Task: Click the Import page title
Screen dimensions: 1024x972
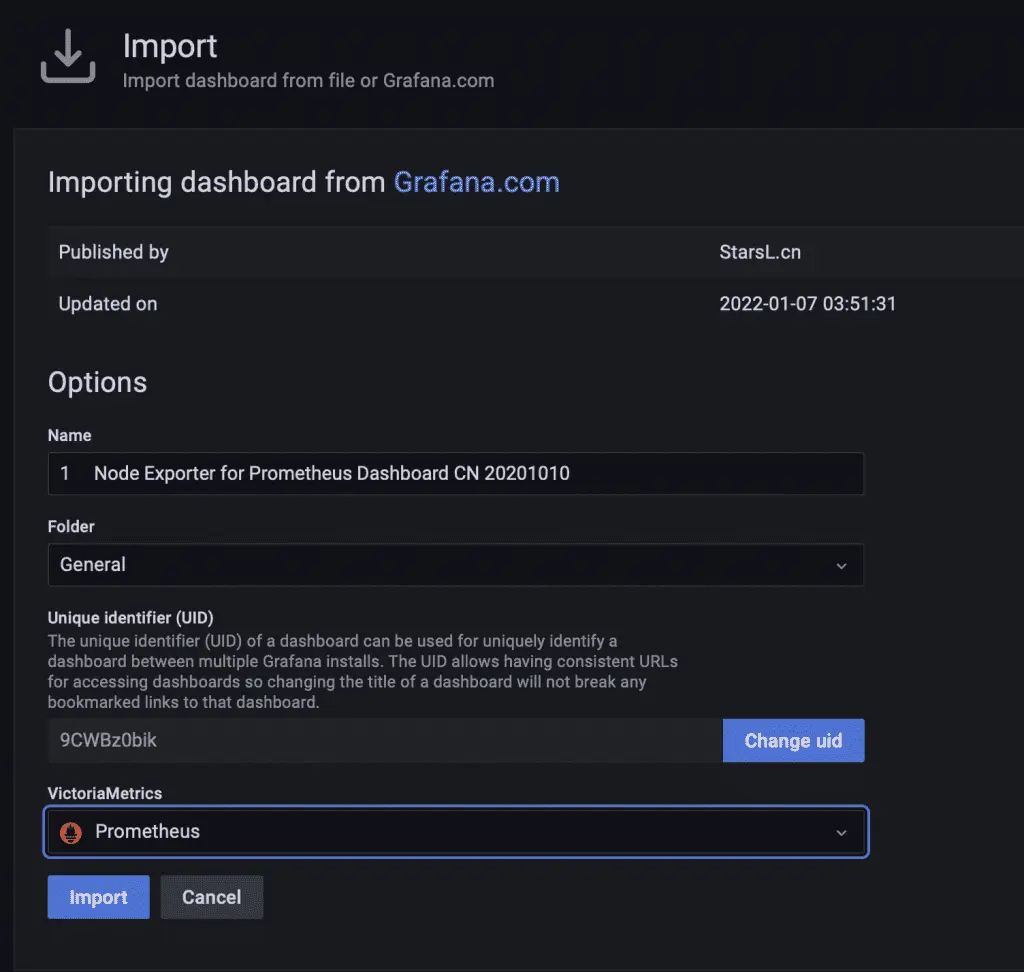Action: click(170, 46)
